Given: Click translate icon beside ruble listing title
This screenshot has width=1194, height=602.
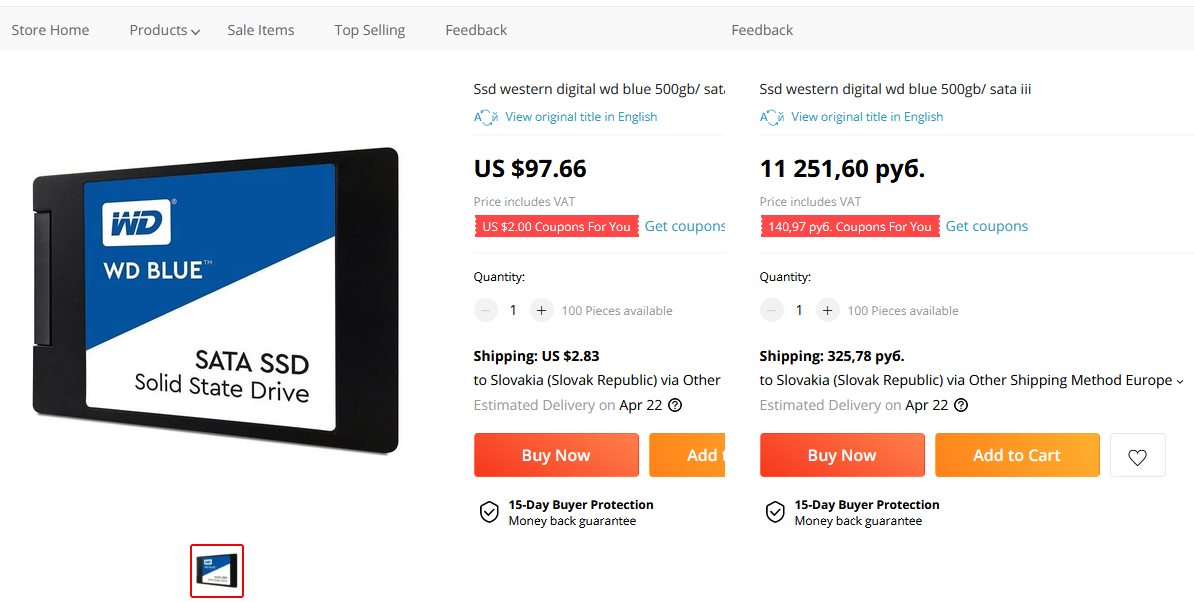Looking at the screenshot, I should [772, 117].
